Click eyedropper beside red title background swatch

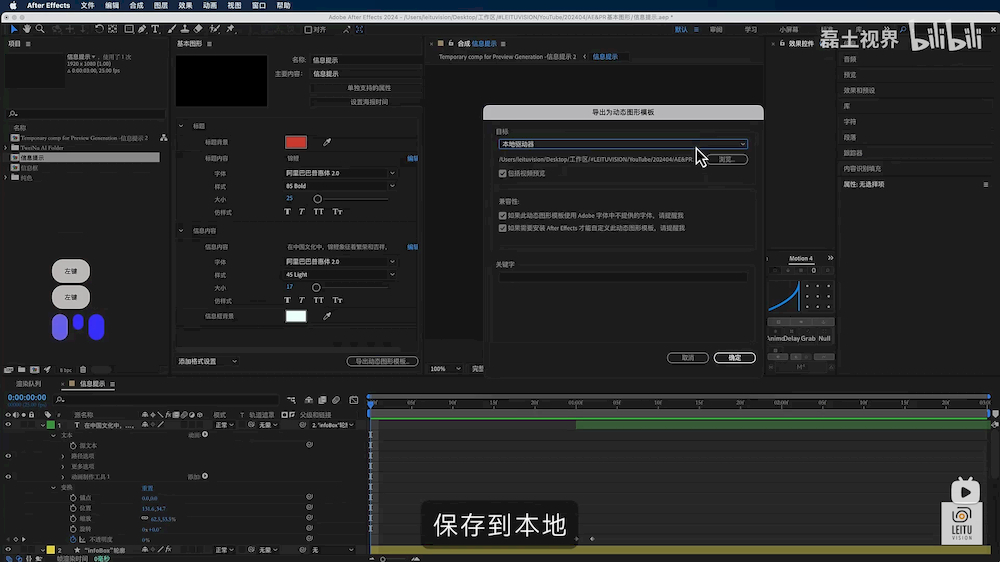click(x=327, y=142)
